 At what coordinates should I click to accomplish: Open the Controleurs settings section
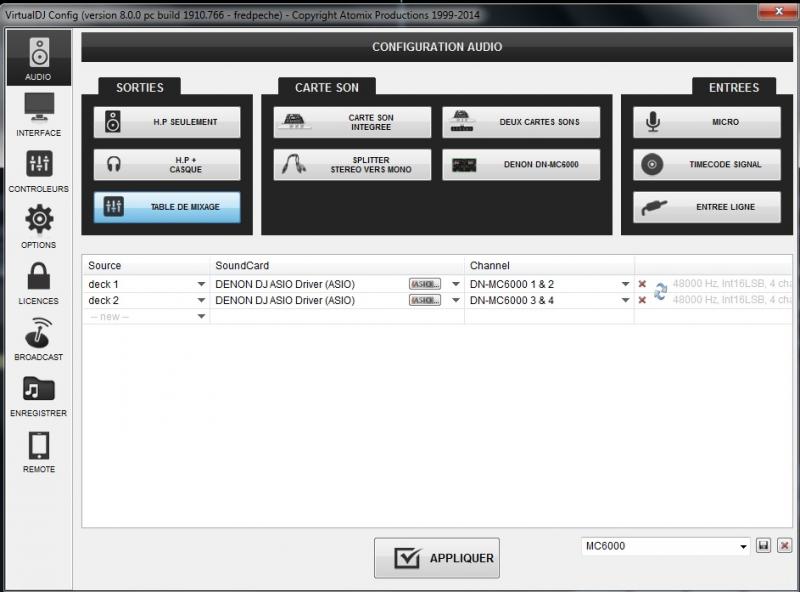[x=39, y=171]
